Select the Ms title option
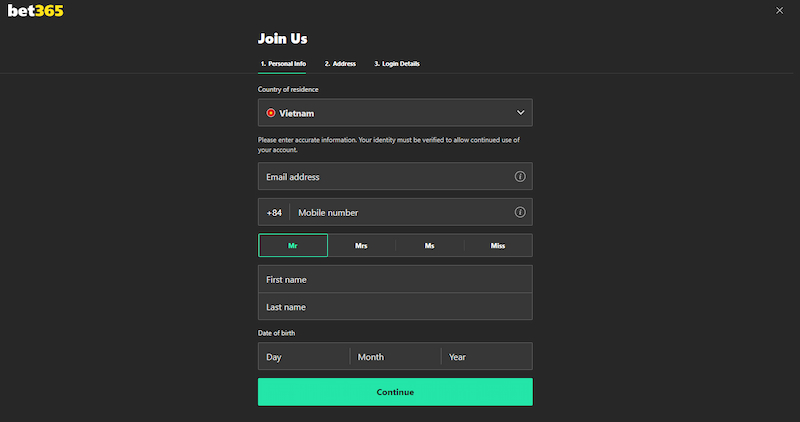Image resolution: width=800 pixels, height=422 pixels. point(430,245)
